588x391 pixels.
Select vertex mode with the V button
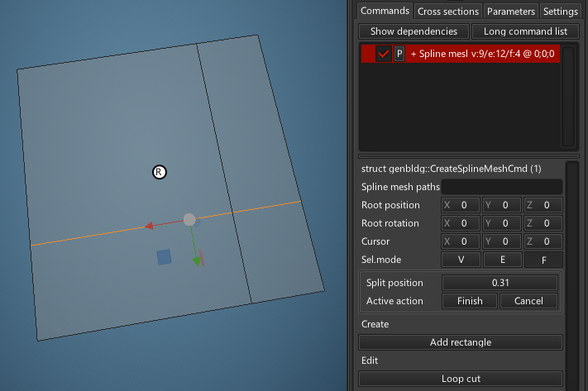pos(461,260)
